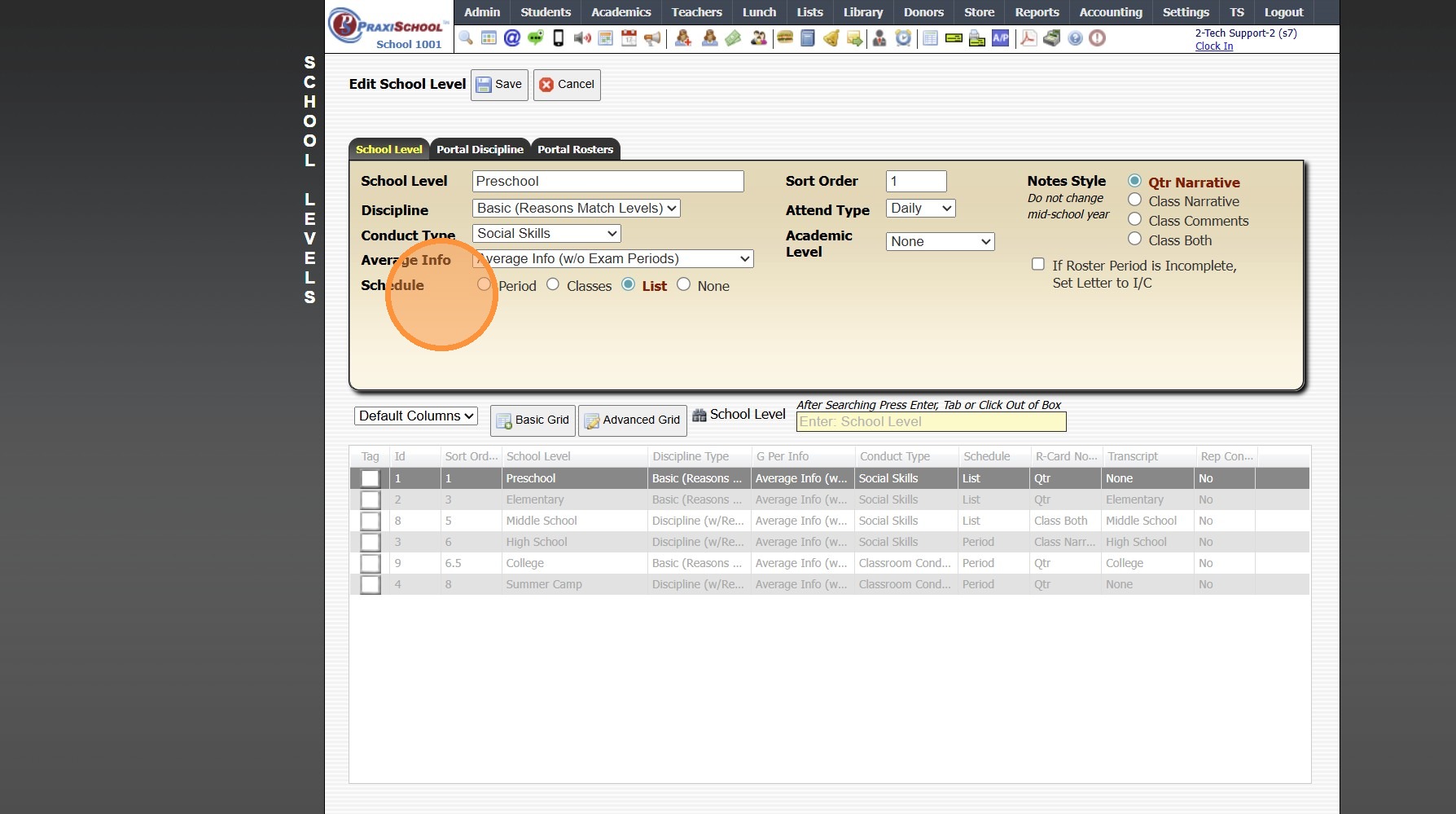Image resolution: width=1456 pixels, height=814 pixels.
Task: Click the Sort Order input field
Action: (916, 182)
